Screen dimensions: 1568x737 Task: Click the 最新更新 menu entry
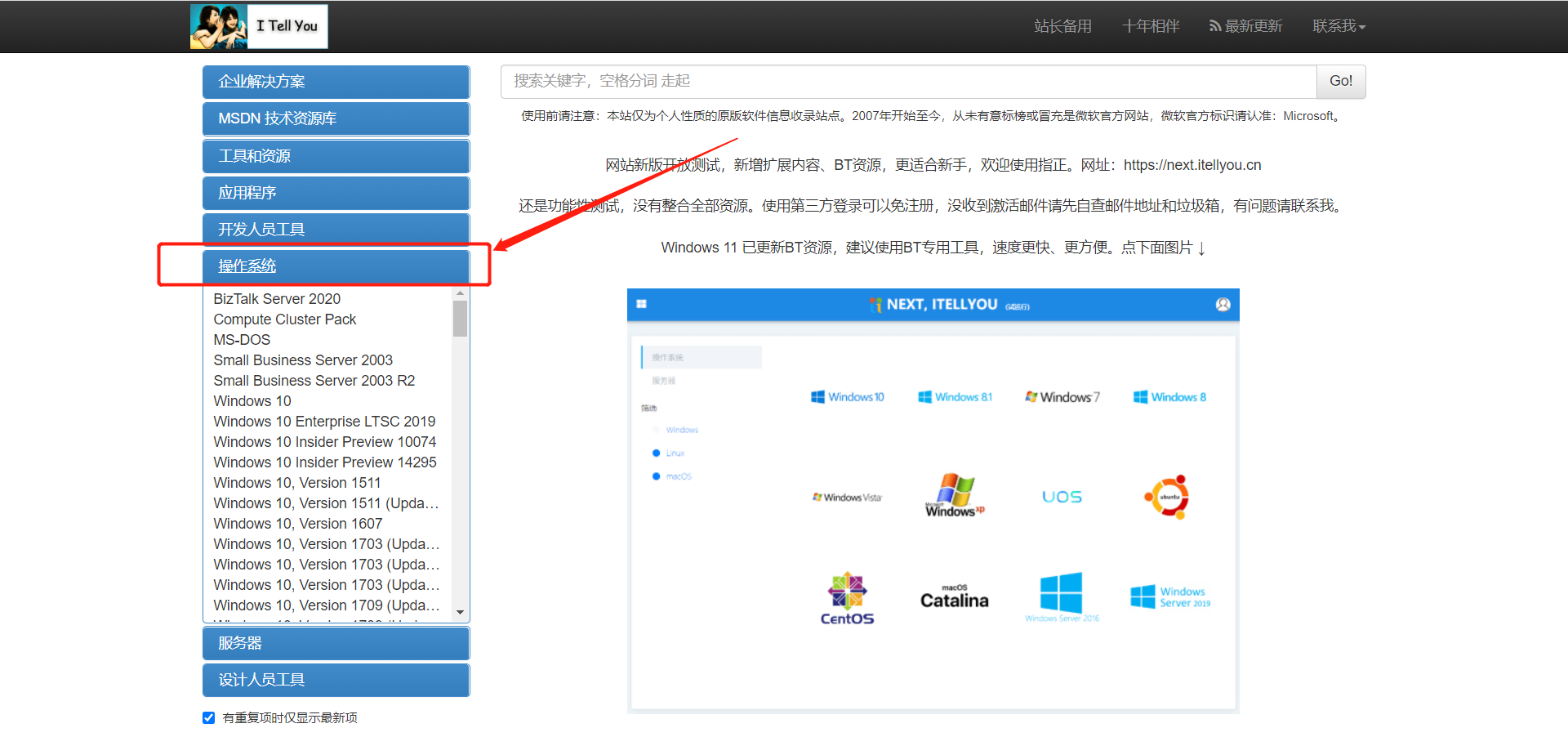pyautogui.click(x=1245, y=25)
